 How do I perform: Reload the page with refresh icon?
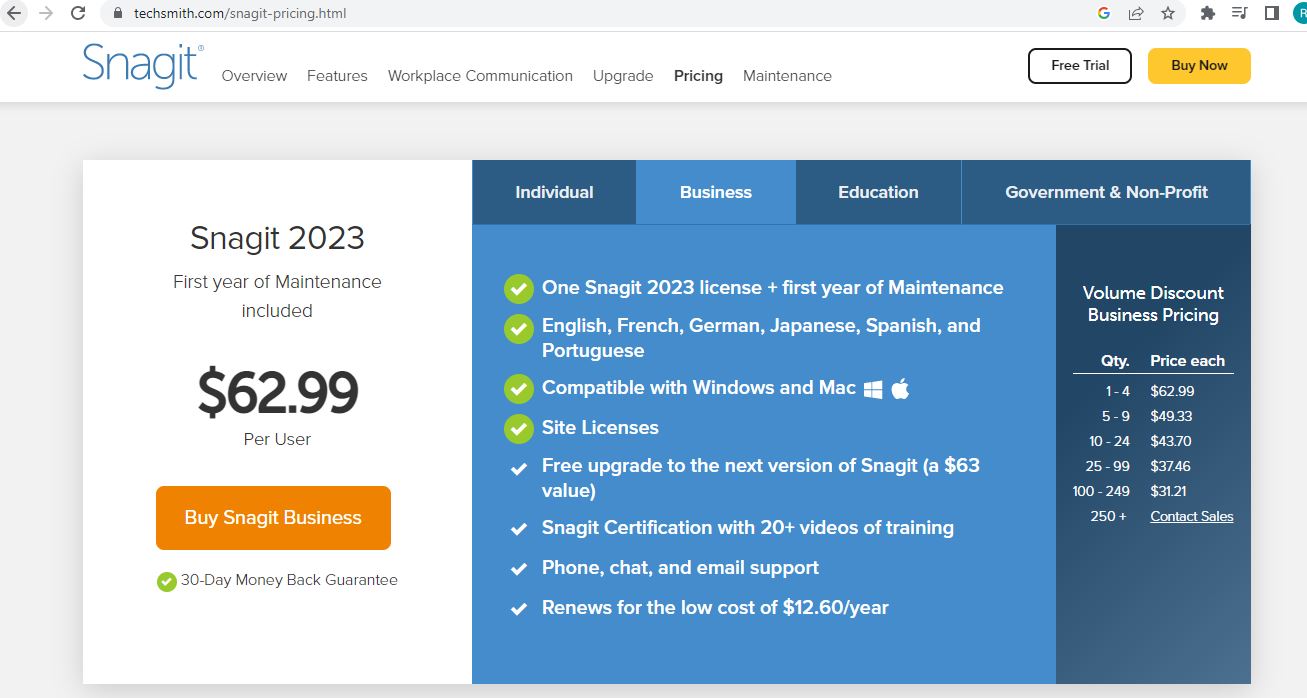pyautogui.click(x=78, y=13)
